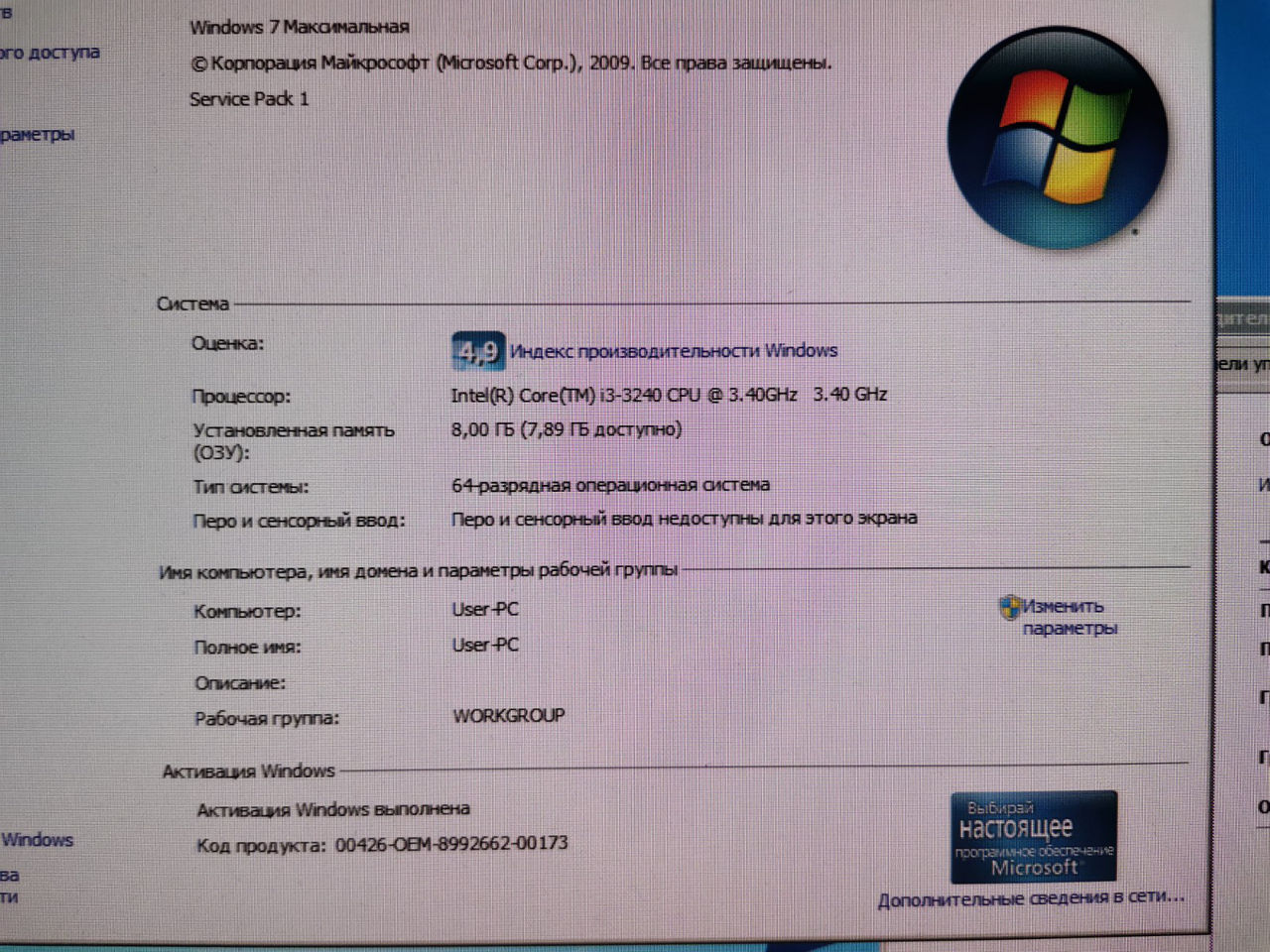Screen dimensions: 1270x952
Task: Click the Компьютер name User-PC field
Action: click(484, 609)
